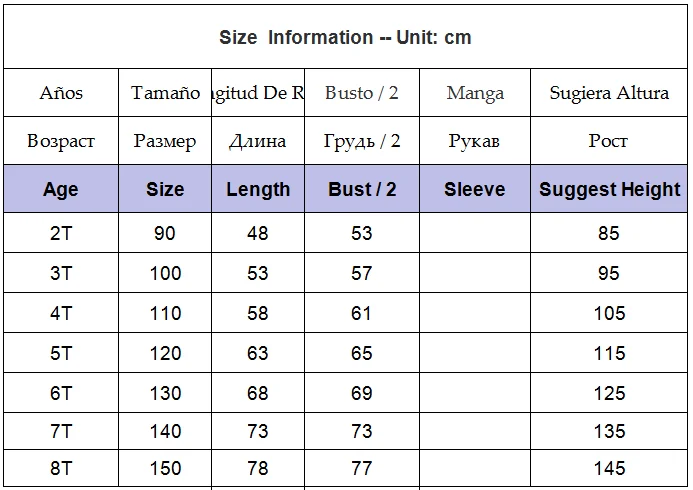This screenshot has width=693, height=490.
Task: Select the Sleeve header cell
Action: pyautogui.click(x=475, y=189)
